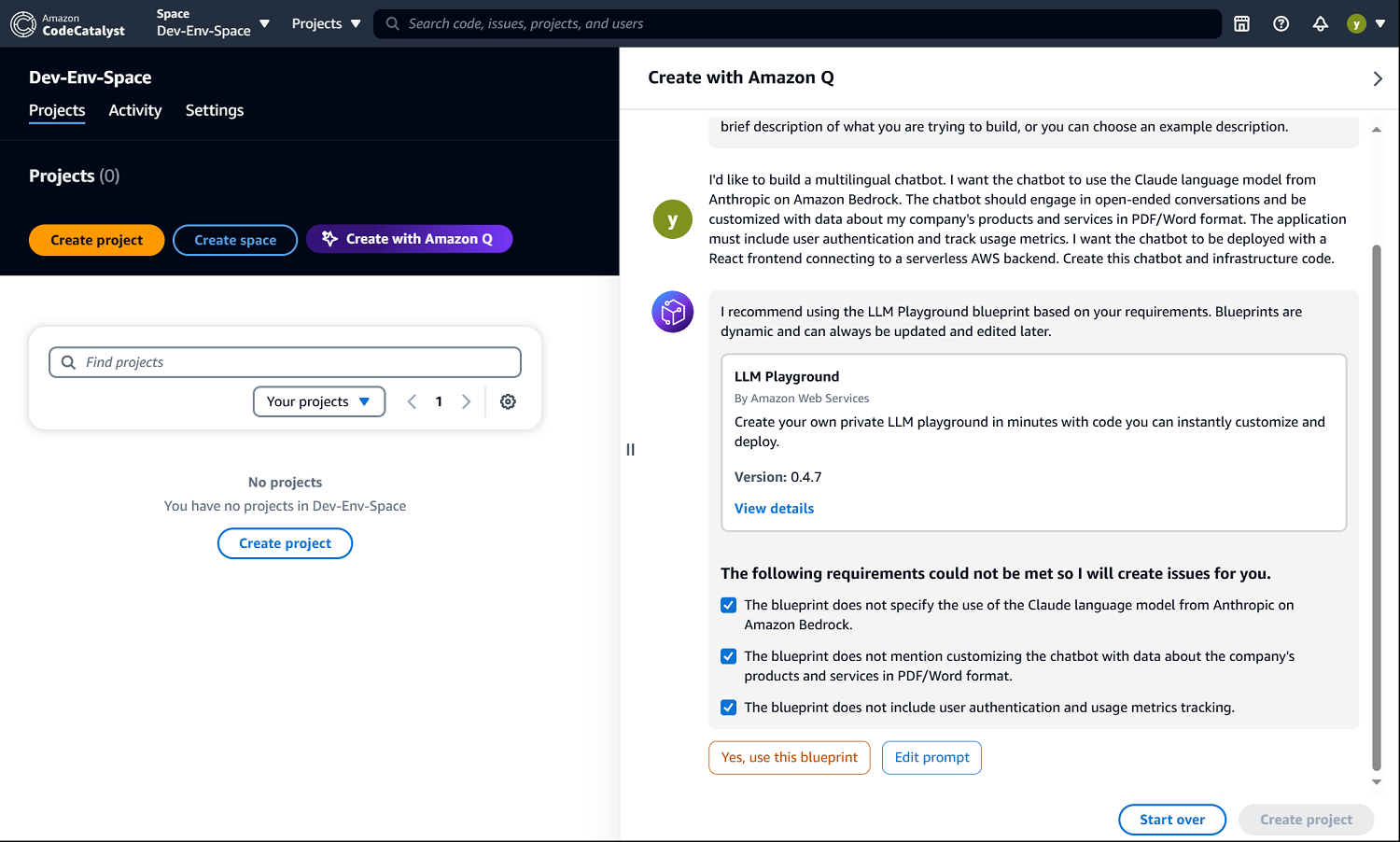Viewport: 1400px width, 842px height.
Task: Uncheck the Claude language model requirement
Action: [x=728, y=605]
